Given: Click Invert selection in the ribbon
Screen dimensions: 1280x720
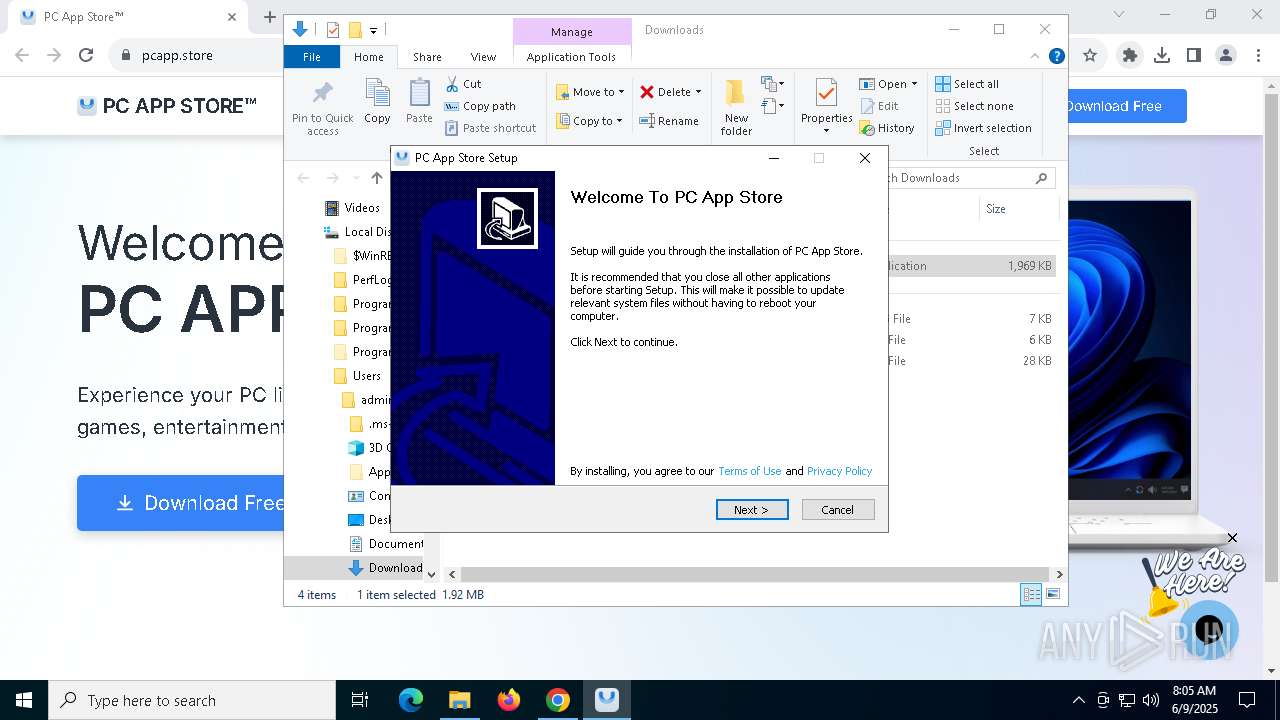Looking at the screenshot, I should coord(983,128).
